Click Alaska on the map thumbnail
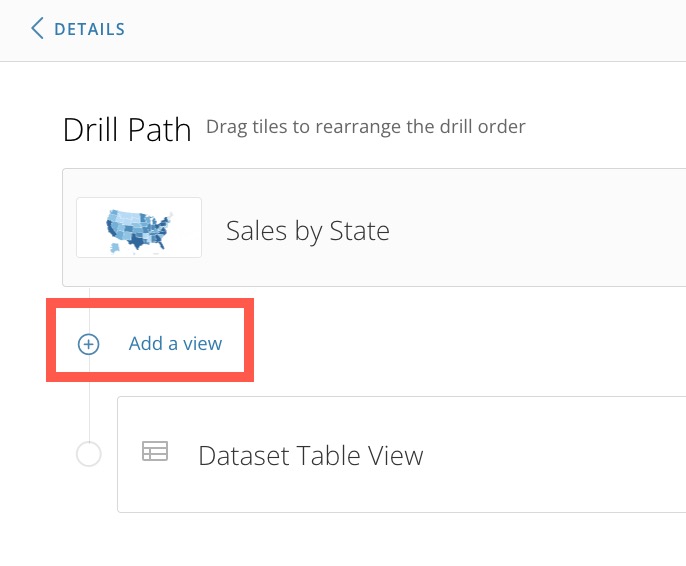The image size is (686, 566). pyautogui.click(x=115, y=248)
